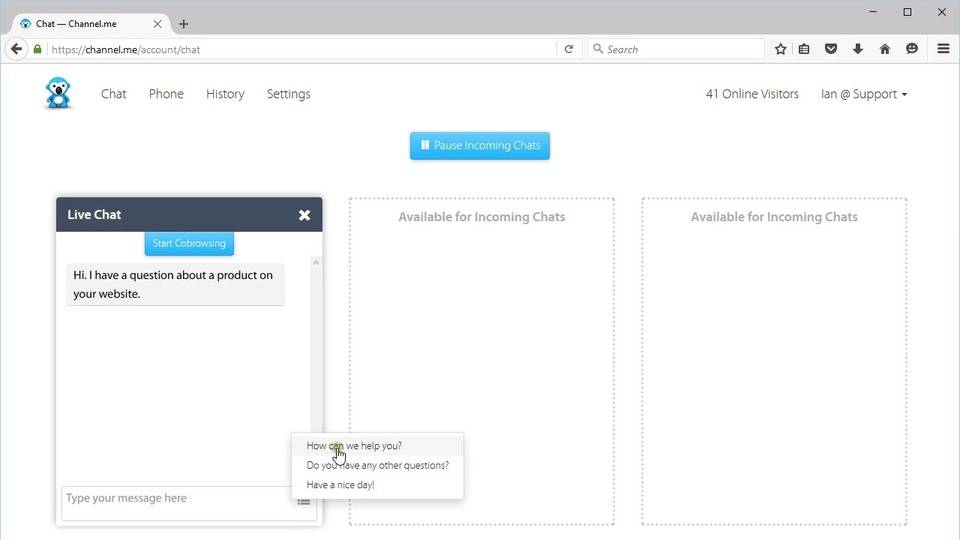
Task: Open Firefox hamburger menu
Action: tap(943, 49)
